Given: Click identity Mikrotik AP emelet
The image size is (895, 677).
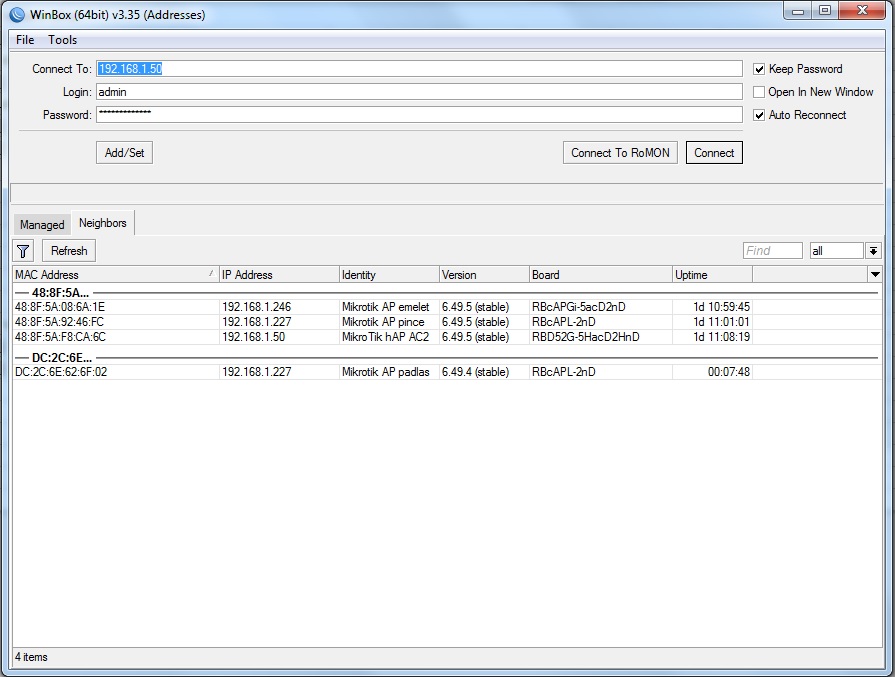Looking at the screenshot, I should pos(385,307).
